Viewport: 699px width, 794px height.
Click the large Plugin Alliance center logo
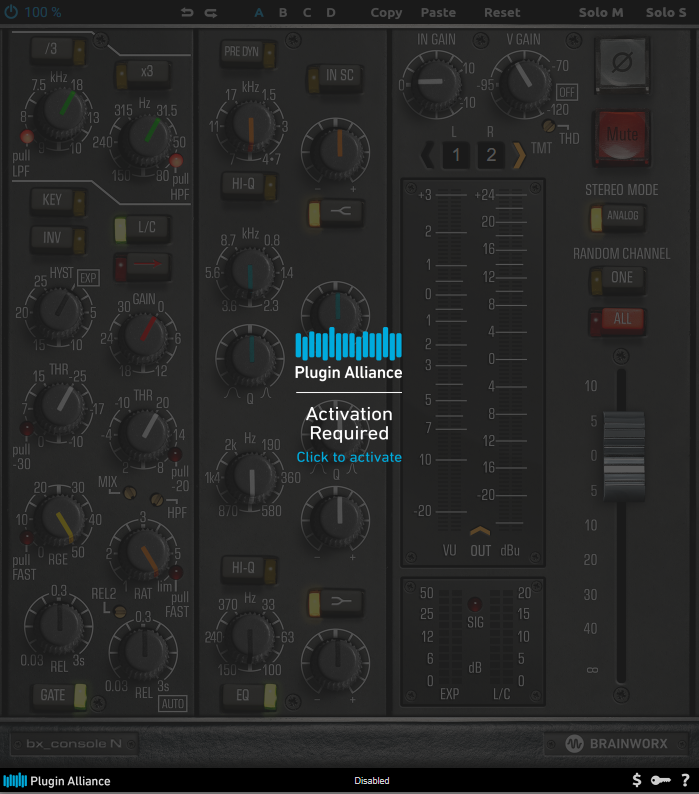(348, 353)
